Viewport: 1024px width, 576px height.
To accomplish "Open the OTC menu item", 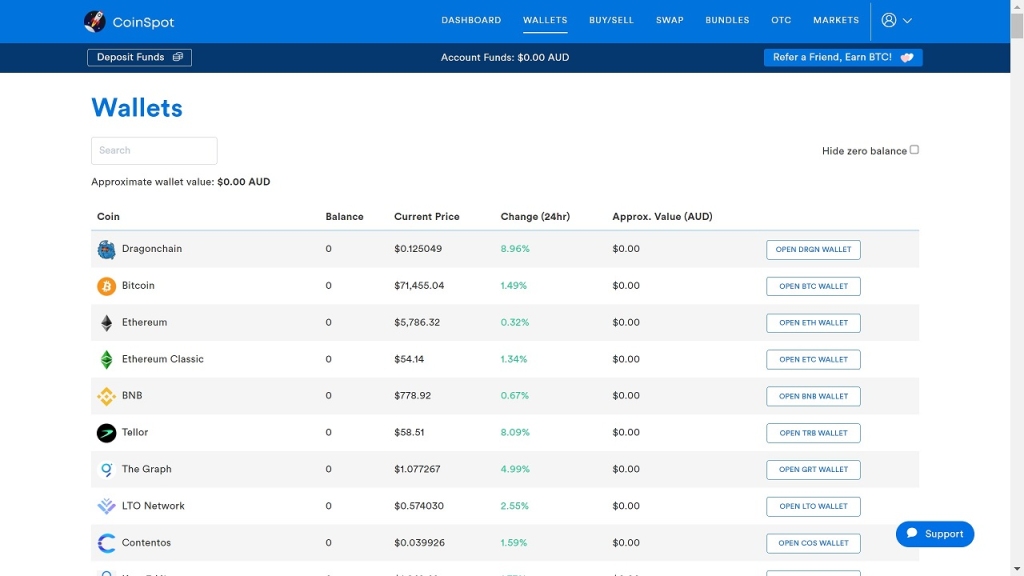I will pos(781,20).
